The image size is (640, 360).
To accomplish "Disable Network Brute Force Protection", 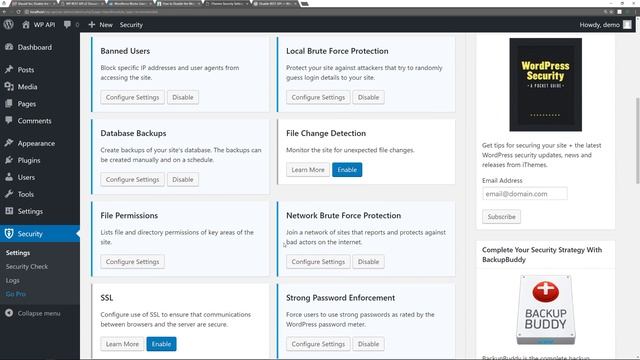I will [368, 262].
